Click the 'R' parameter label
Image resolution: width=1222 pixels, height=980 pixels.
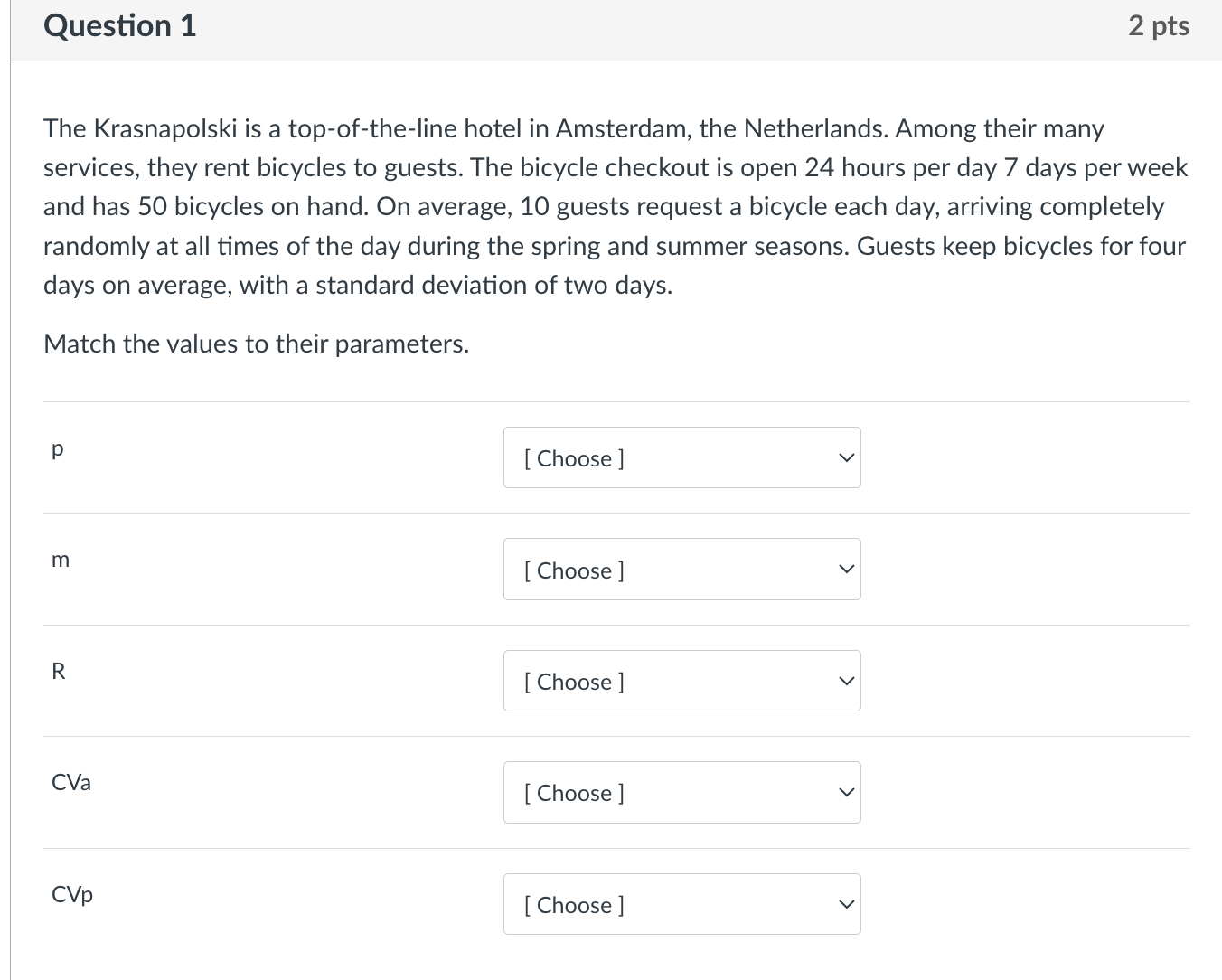click(59, 671)
